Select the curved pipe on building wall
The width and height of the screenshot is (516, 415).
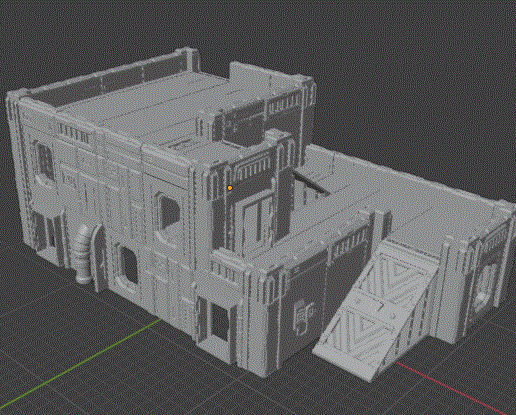[83, 254]
